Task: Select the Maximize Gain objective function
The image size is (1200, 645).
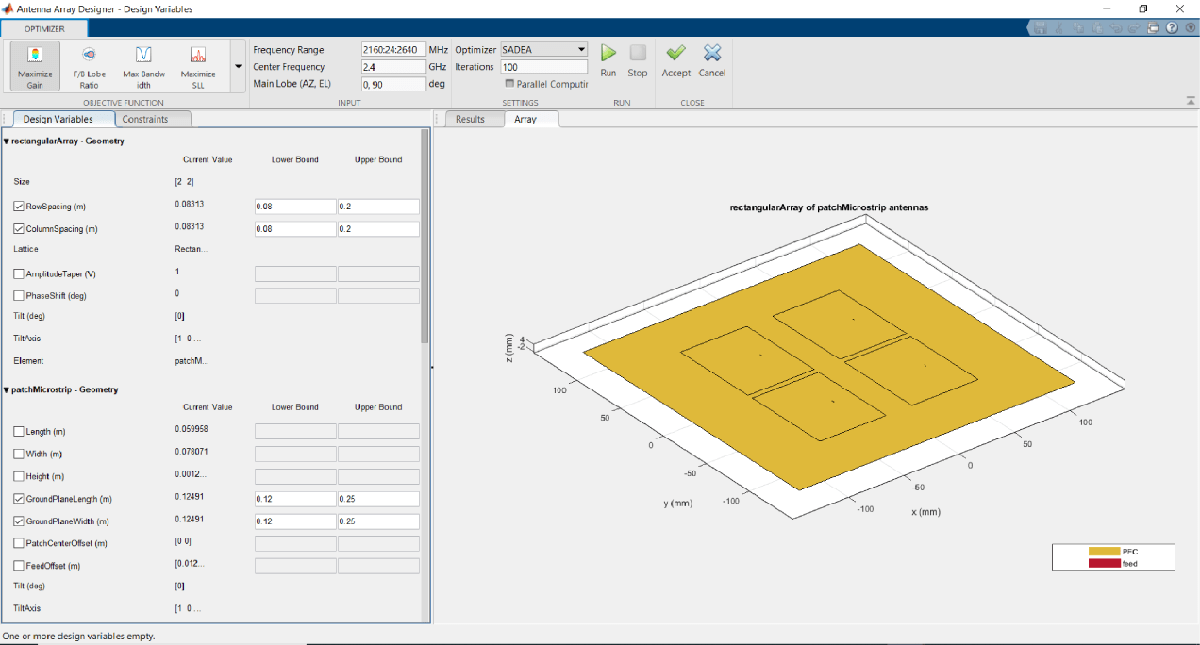Action: coord(33,65)
